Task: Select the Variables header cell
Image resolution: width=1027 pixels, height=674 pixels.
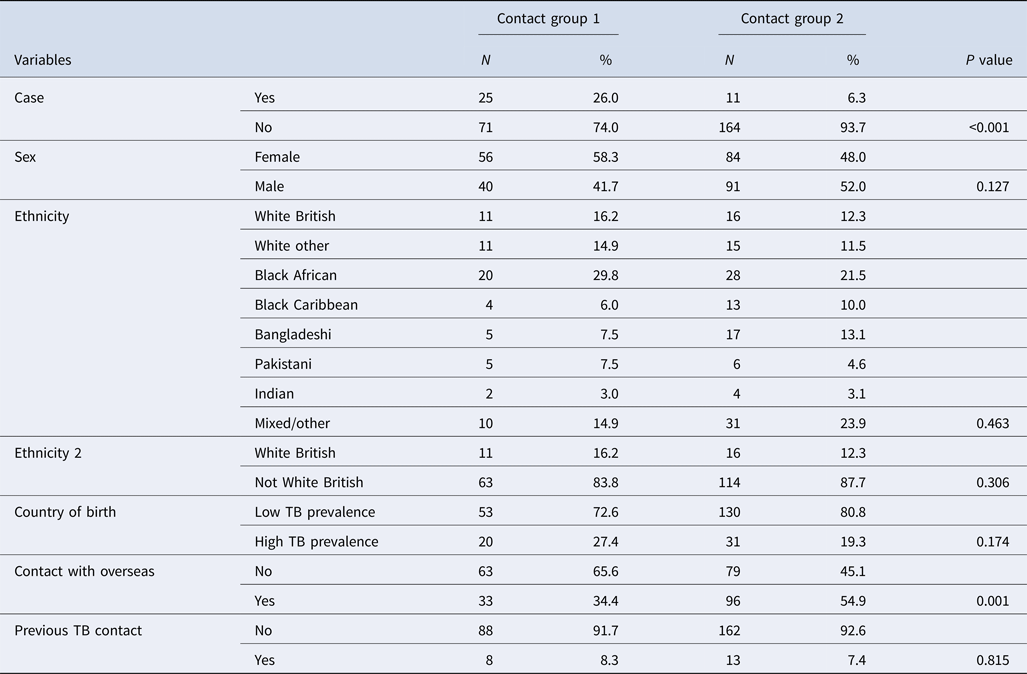Action: pos(43,60)
